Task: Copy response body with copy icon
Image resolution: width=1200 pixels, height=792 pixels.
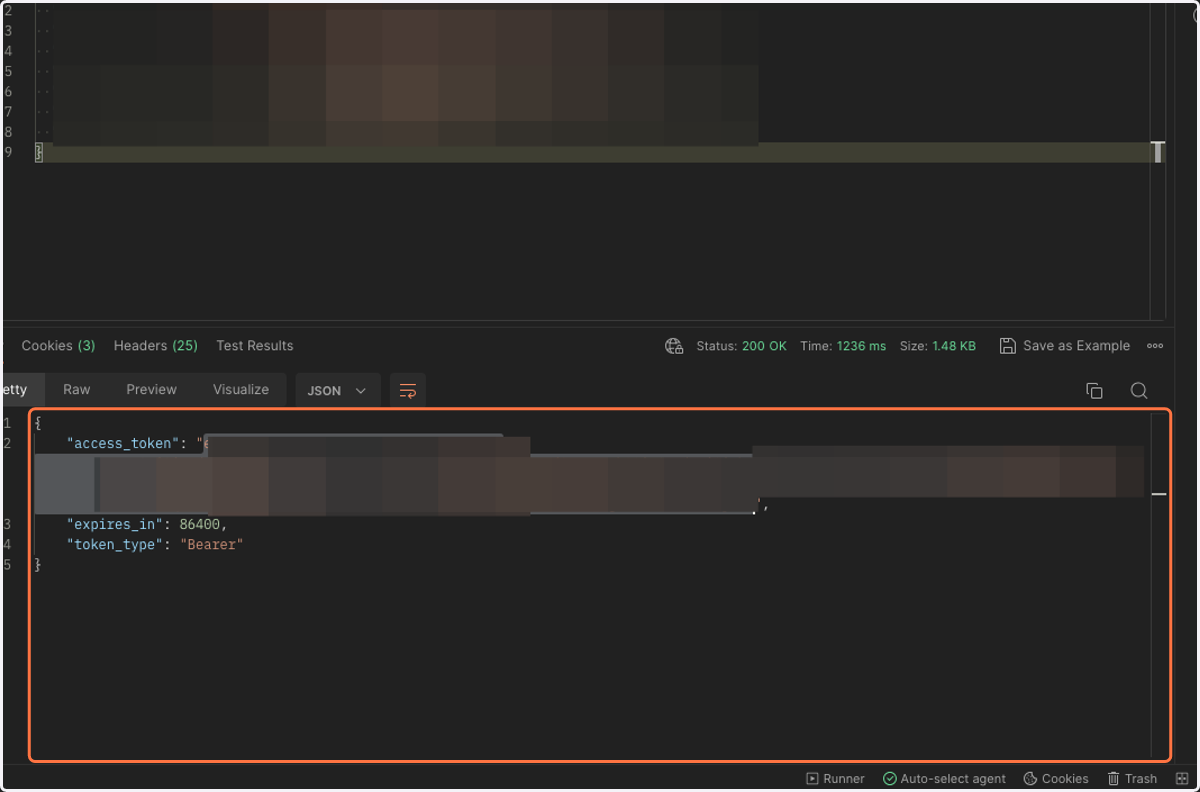Action: click(x=1094, y=391)
